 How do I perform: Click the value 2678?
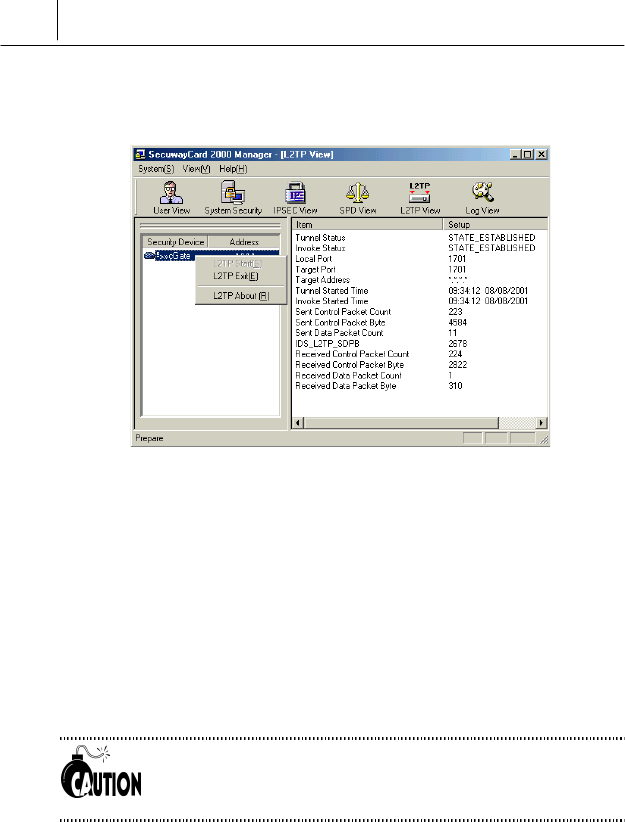pos(457,343)
